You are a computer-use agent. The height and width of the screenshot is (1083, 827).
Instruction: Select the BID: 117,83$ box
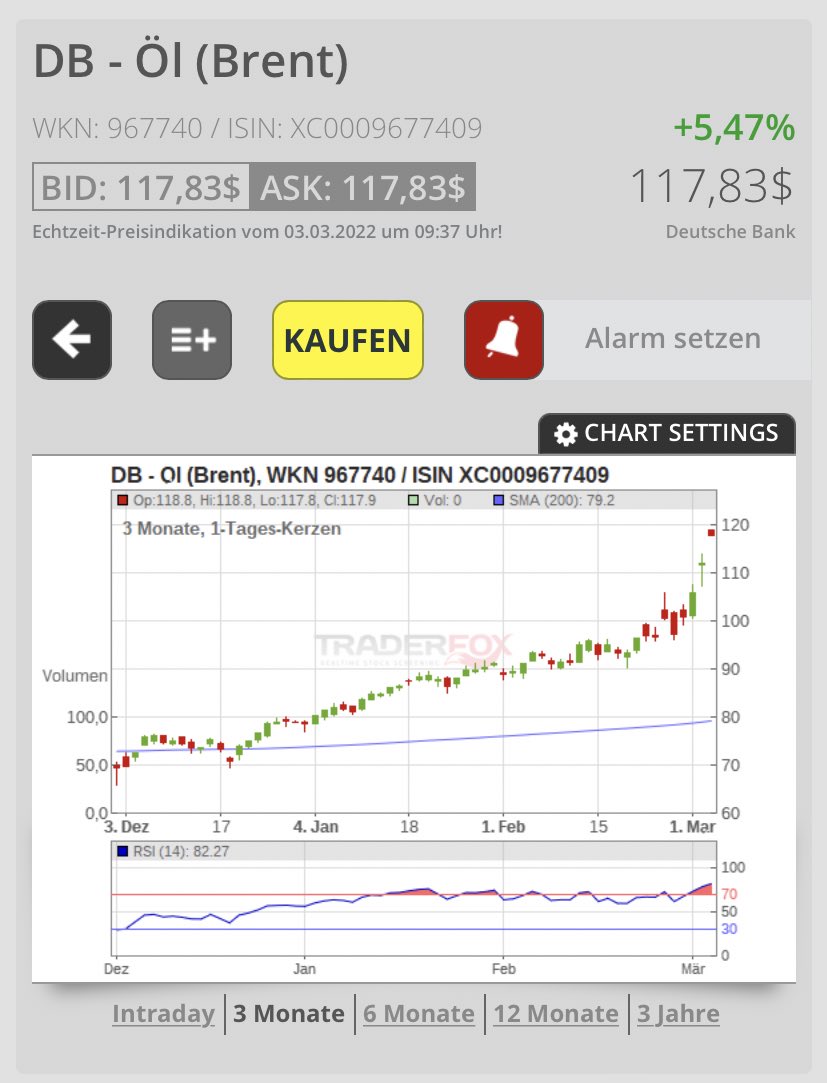pos(141,187)
